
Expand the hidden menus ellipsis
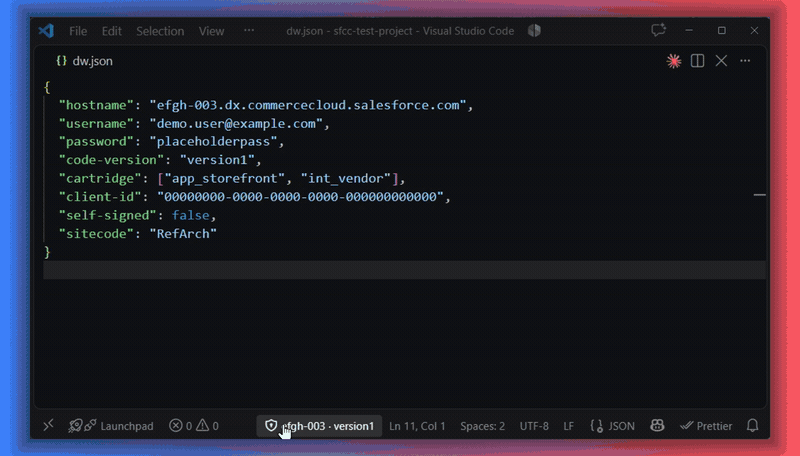click(249, 31)
